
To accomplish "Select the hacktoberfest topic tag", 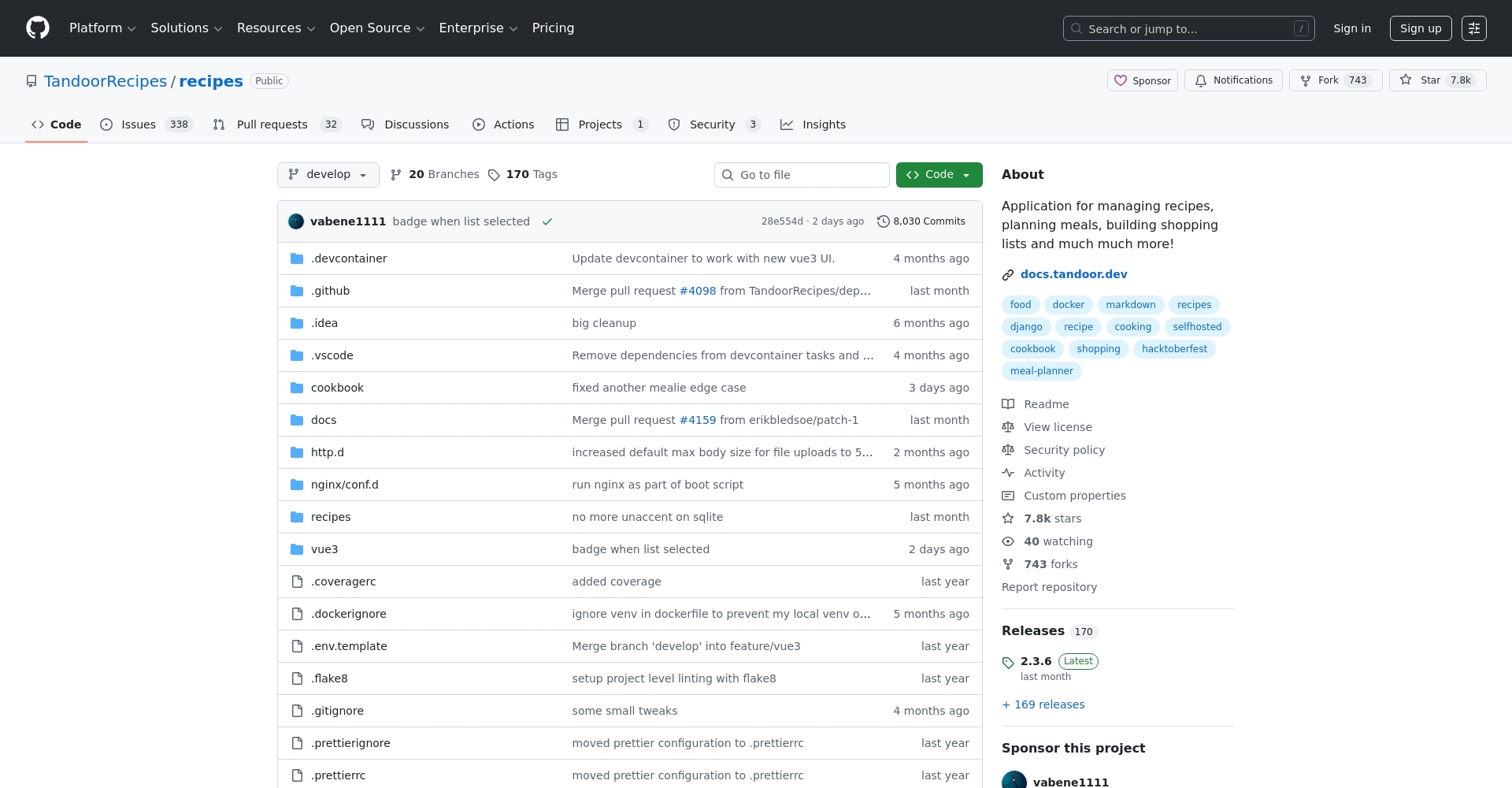I will point(1173,349).
